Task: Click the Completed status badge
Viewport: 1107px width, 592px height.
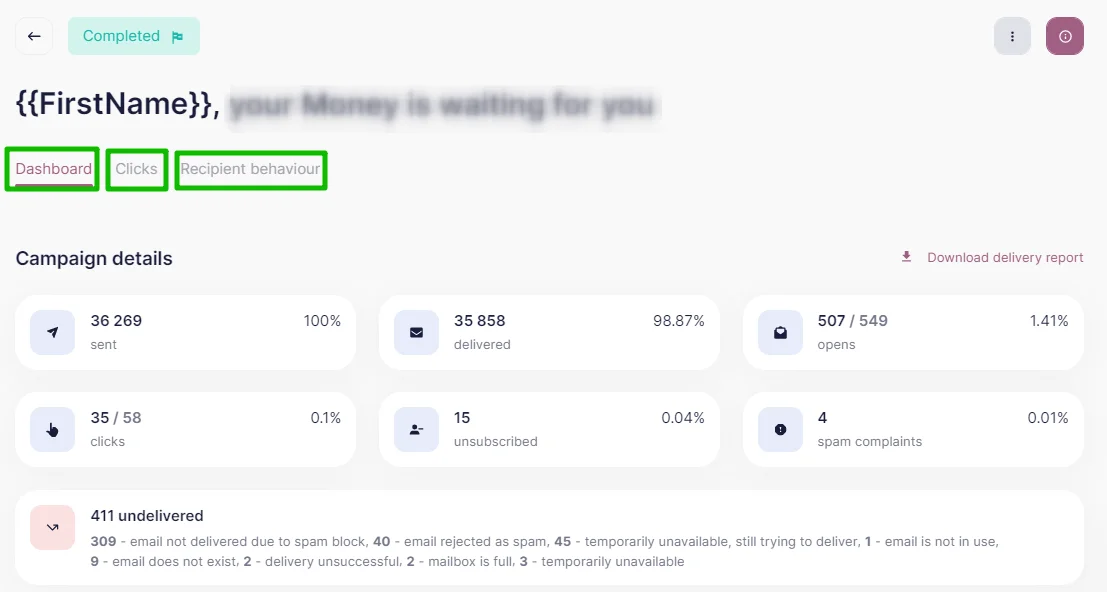Action: coord(133,36)
